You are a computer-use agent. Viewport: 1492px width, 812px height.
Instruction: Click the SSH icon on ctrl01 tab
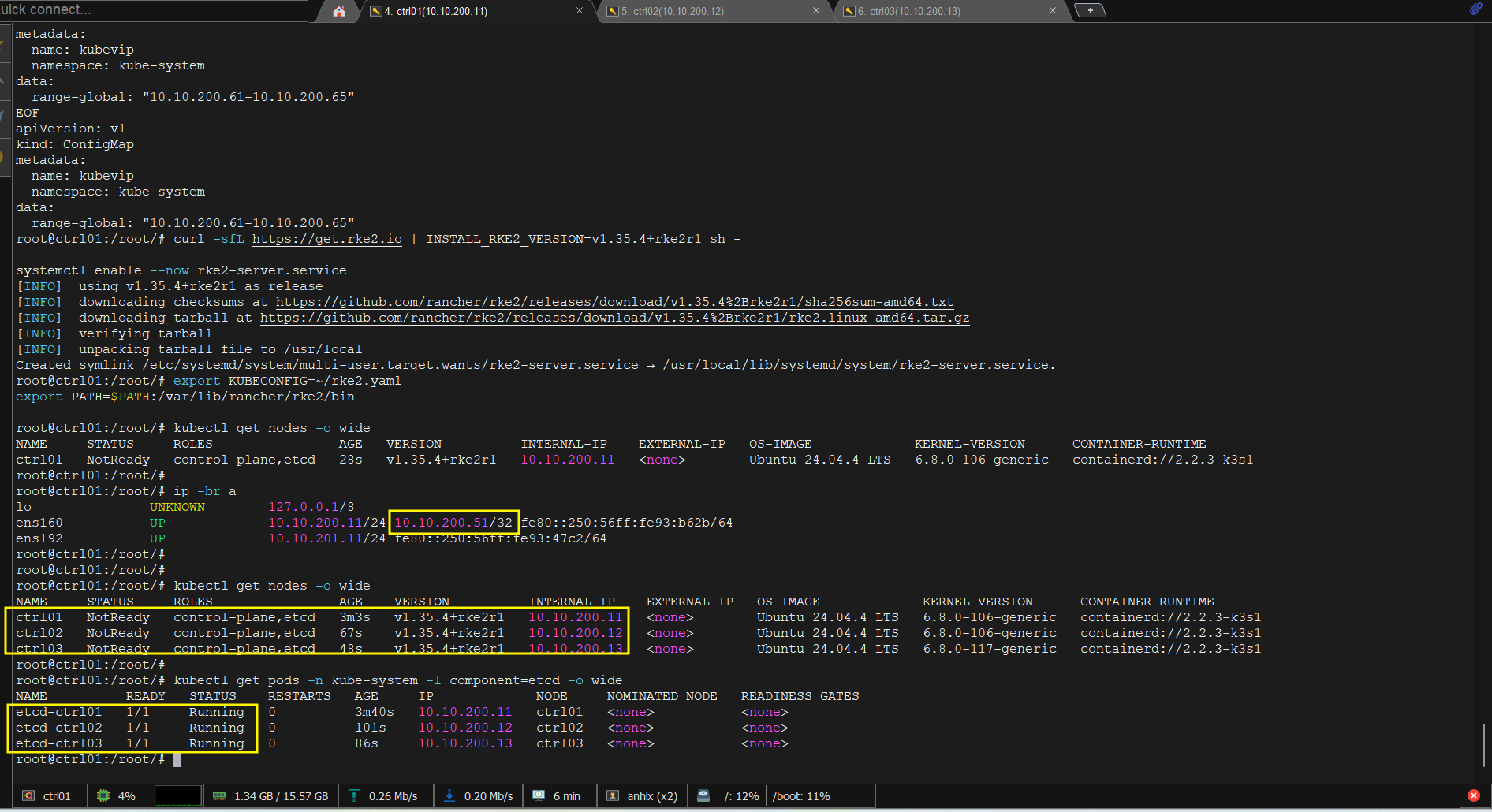[x=376, y=11]
